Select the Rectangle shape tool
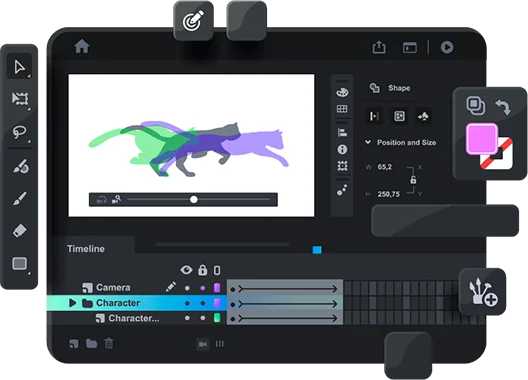This screenshot has width=528, height=380. click(x=20, y=263)
